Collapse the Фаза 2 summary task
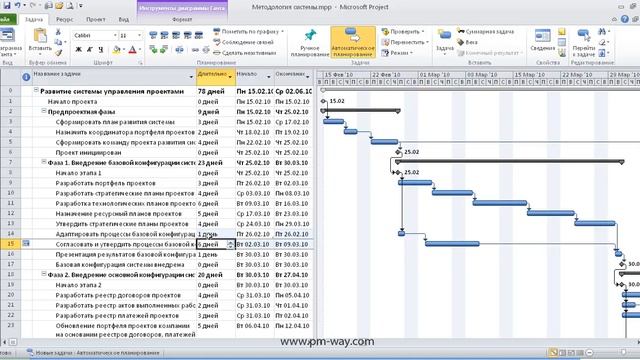 [x=44, y=274]
